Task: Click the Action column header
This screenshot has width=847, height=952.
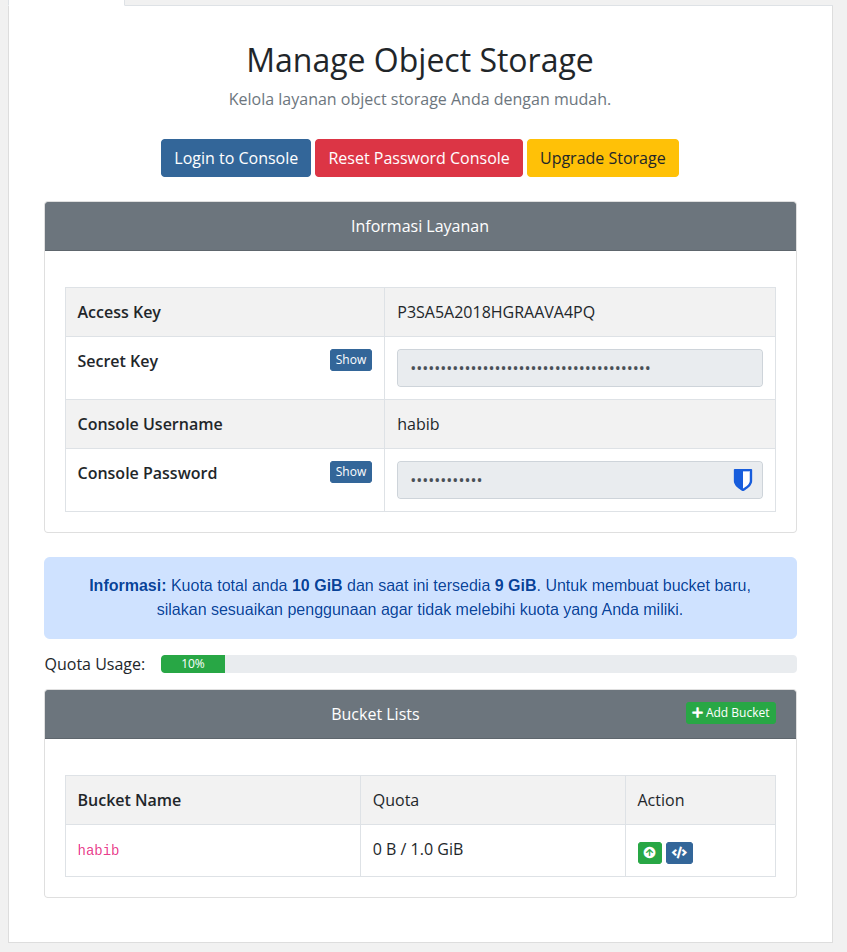Action: (661, 800)
